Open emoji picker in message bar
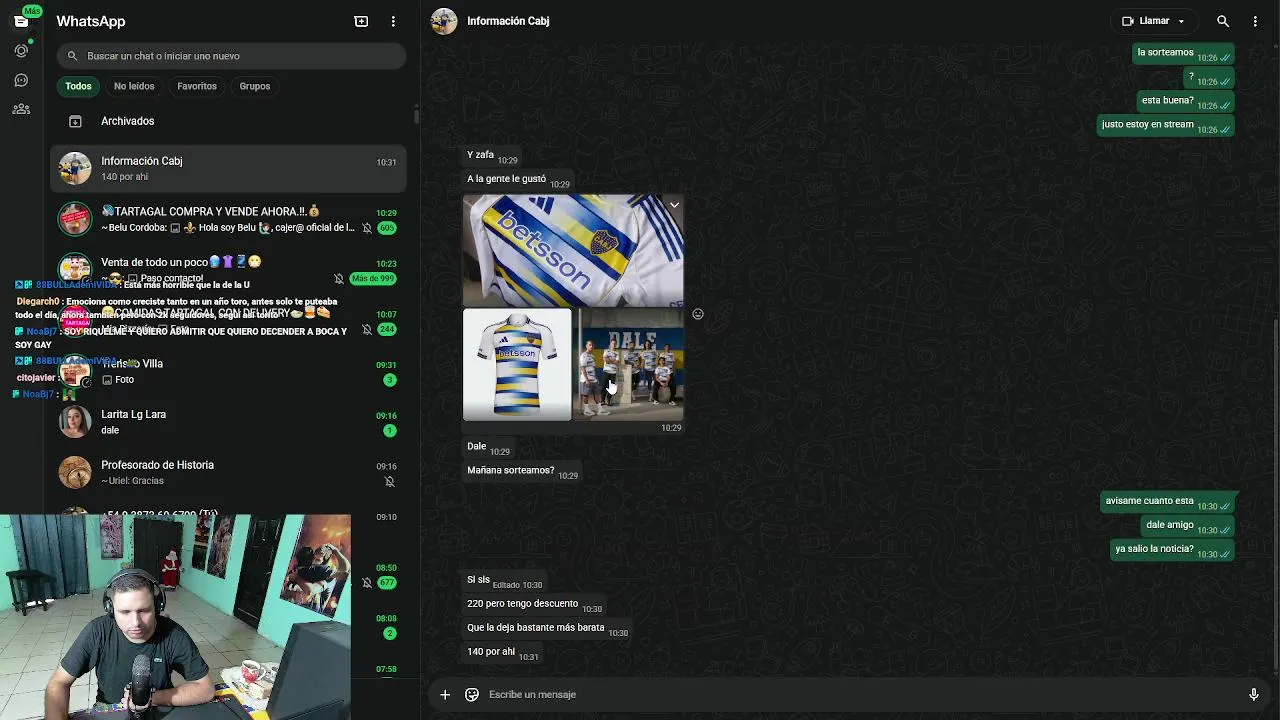Screen dimensions: 1280x720 click(x=472, y=694)
